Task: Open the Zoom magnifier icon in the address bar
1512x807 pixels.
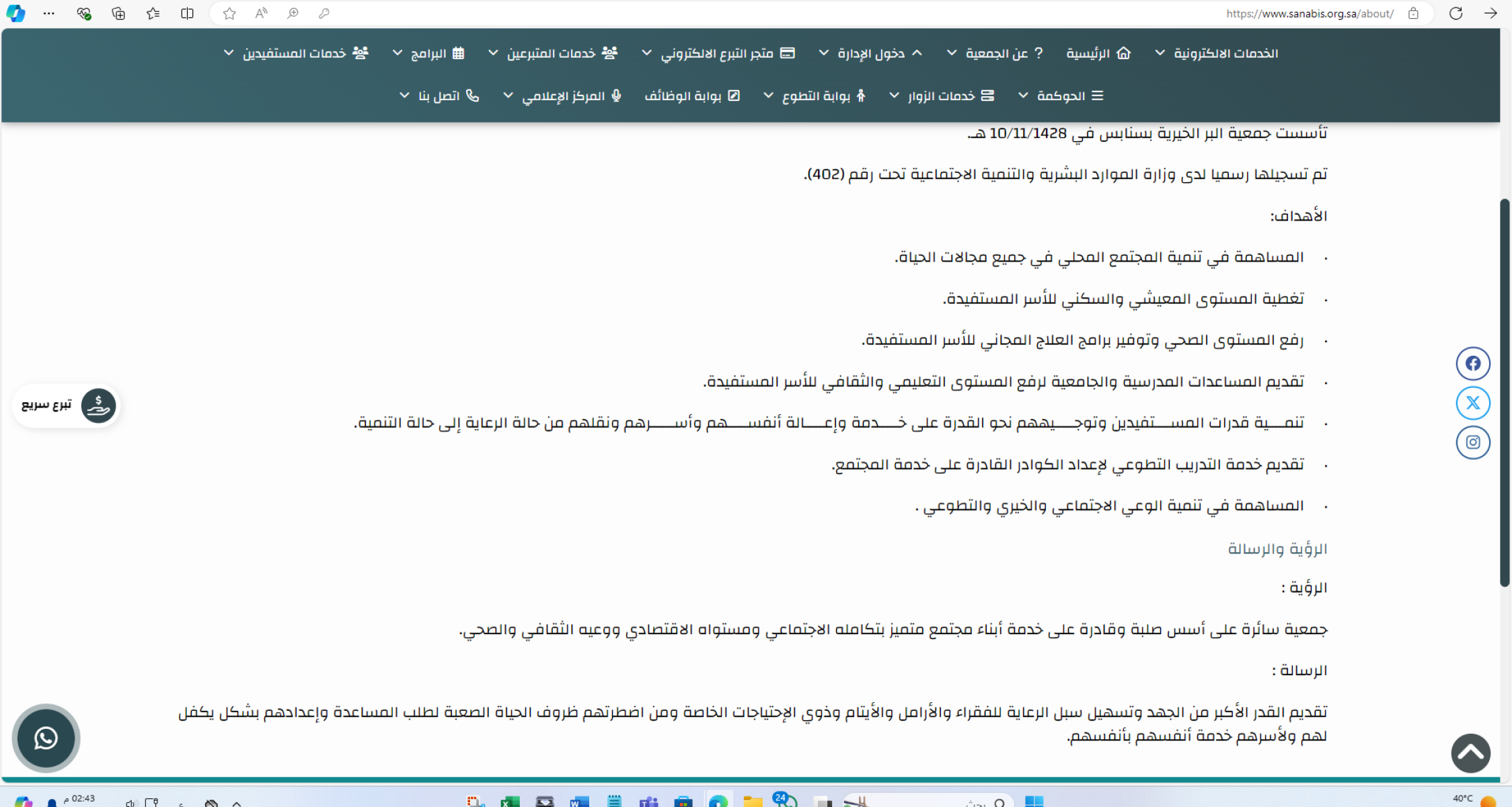Action: click(x=293, y=13)
